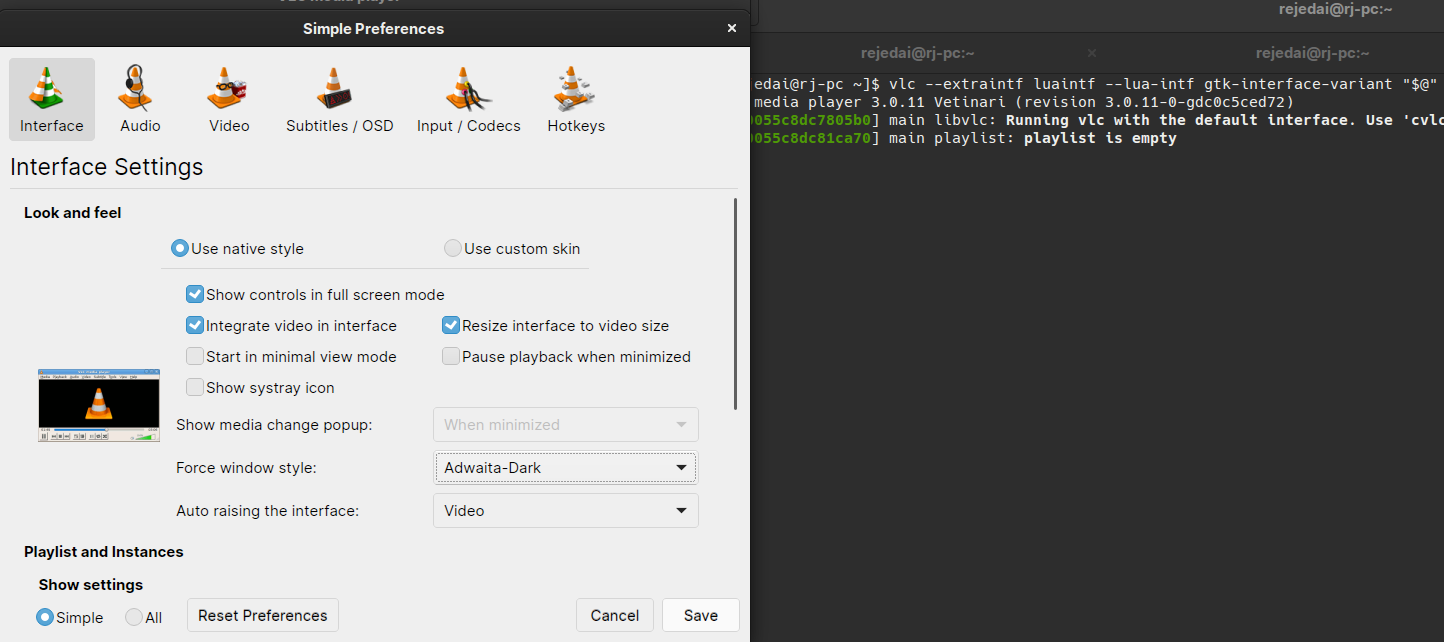Click the Save button

pyautogui.click(x=701, y=616)
